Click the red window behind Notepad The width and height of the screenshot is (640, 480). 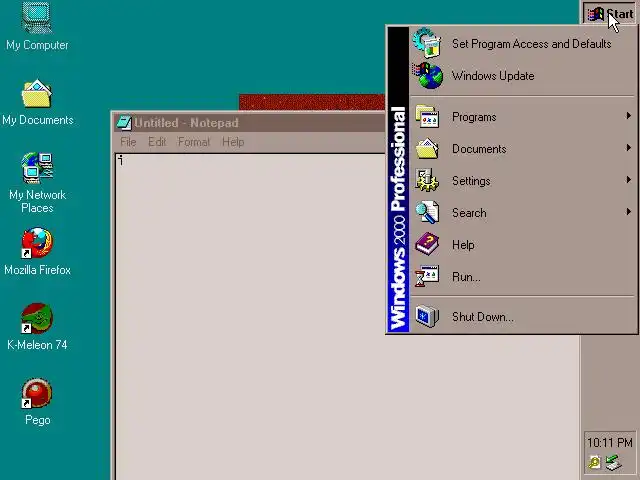coord(312,102)
